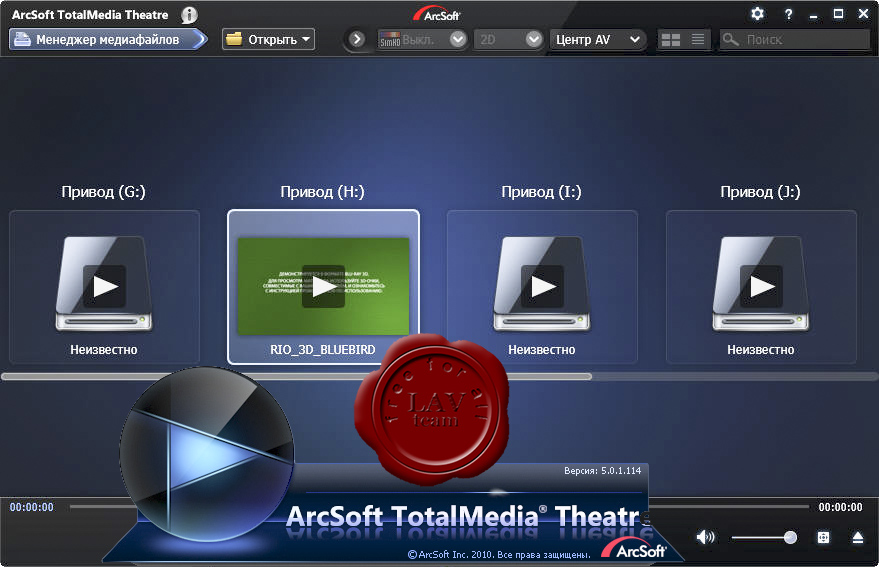This screenshot has width=879, height=567.
Task: Mute audio with the speaker icon
Action: 705,537
